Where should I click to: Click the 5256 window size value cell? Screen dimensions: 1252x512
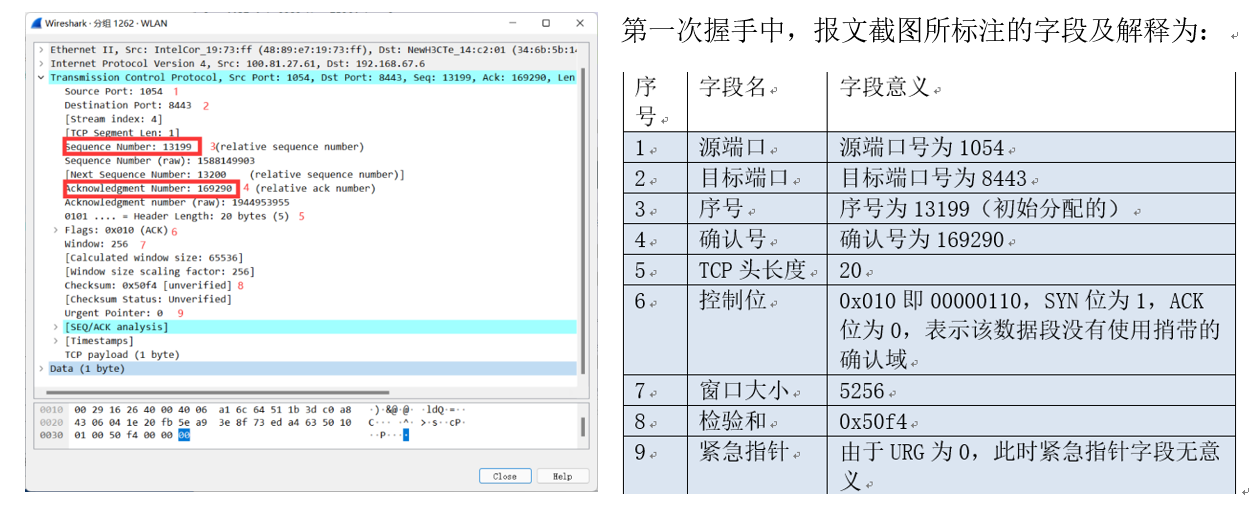[1031, 391]
